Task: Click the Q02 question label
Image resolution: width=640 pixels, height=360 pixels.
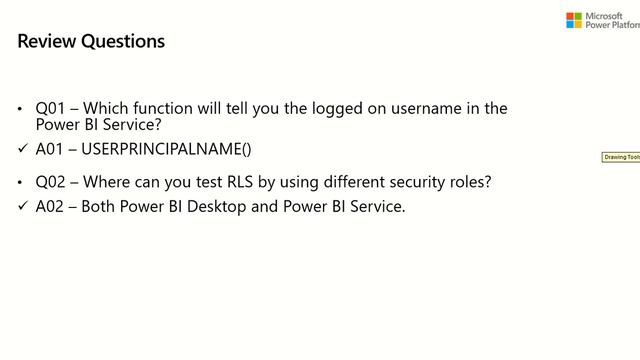Action: point(50,182)
